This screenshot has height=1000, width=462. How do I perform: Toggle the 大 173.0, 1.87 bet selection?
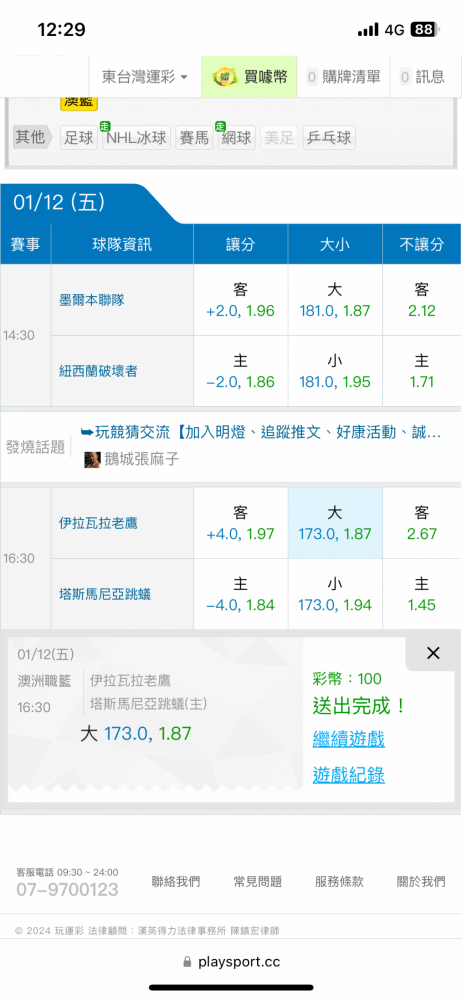pyautogui.click(x=335, y=523)
